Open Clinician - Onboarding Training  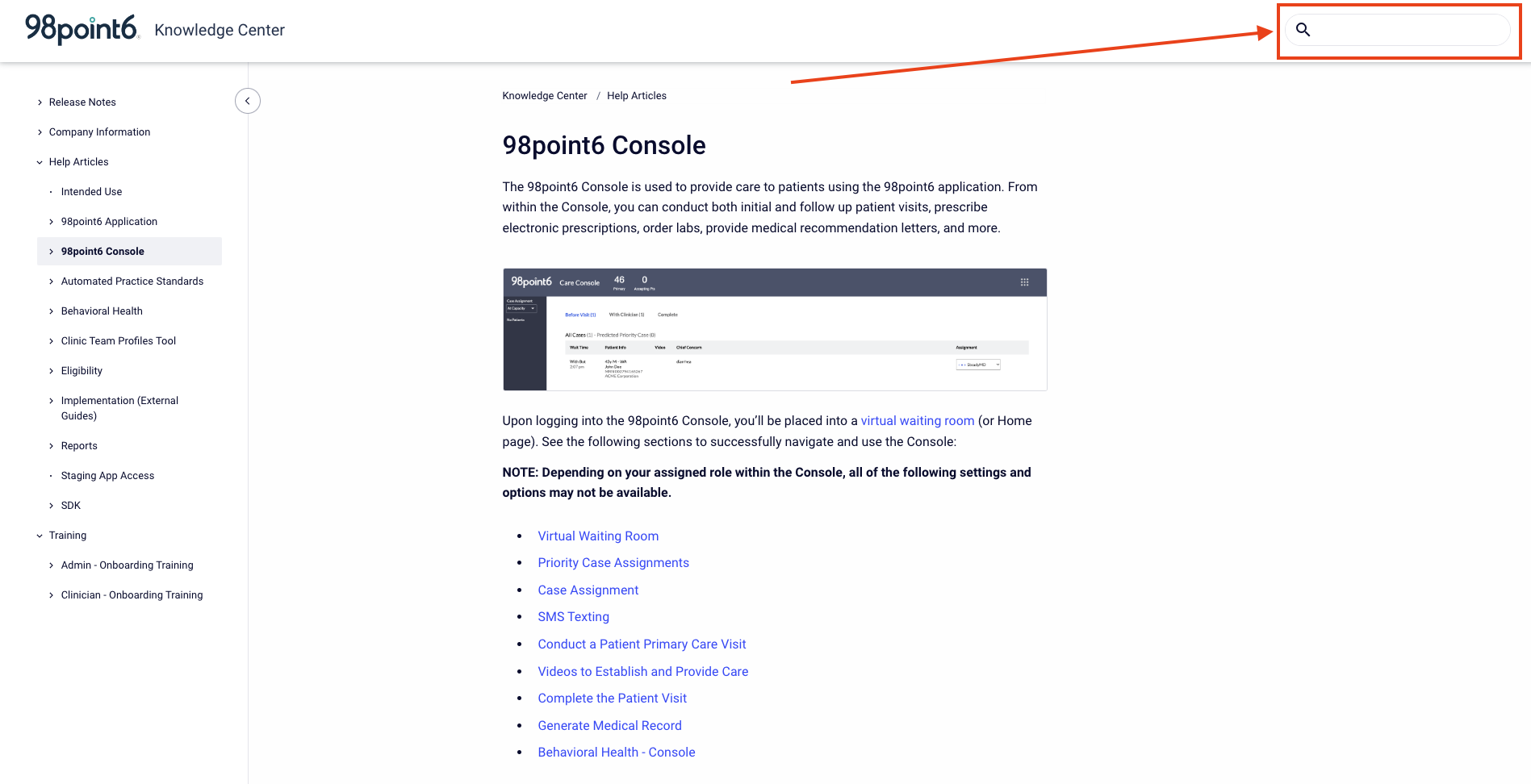132,595
